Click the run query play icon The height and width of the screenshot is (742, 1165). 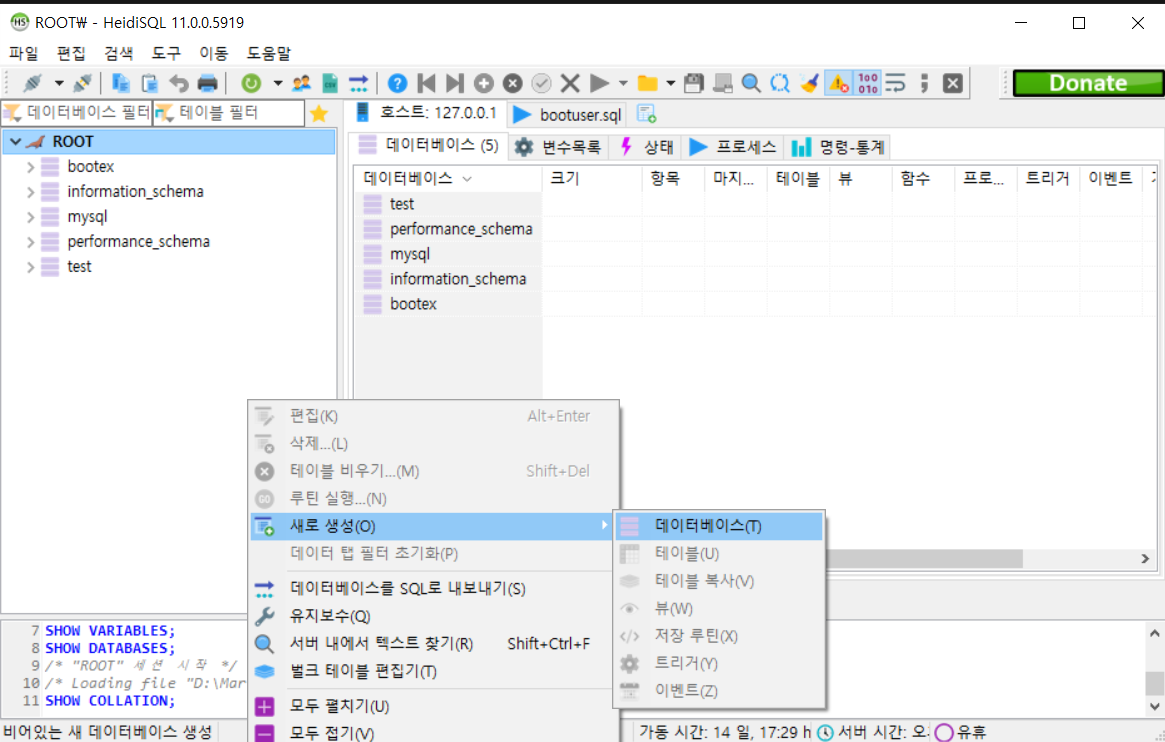pyautogui.click(x=599, y=83)
